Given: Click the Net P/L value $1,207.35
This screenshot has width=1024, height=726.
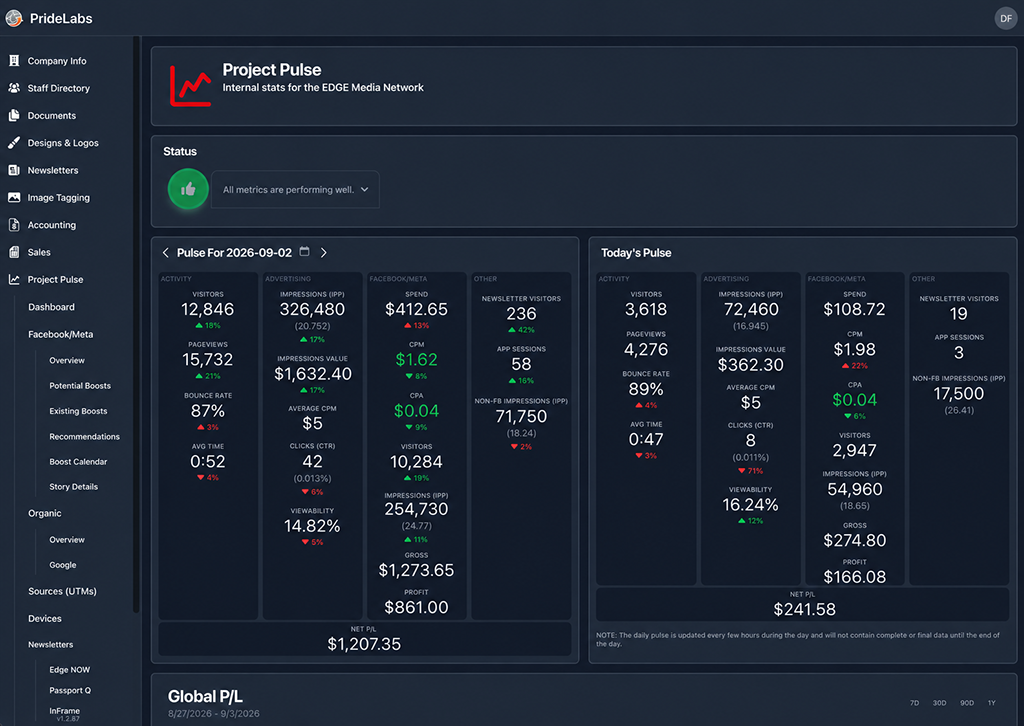Looking at the screenshot, I should pyautogui.click(x=364, y=644).
